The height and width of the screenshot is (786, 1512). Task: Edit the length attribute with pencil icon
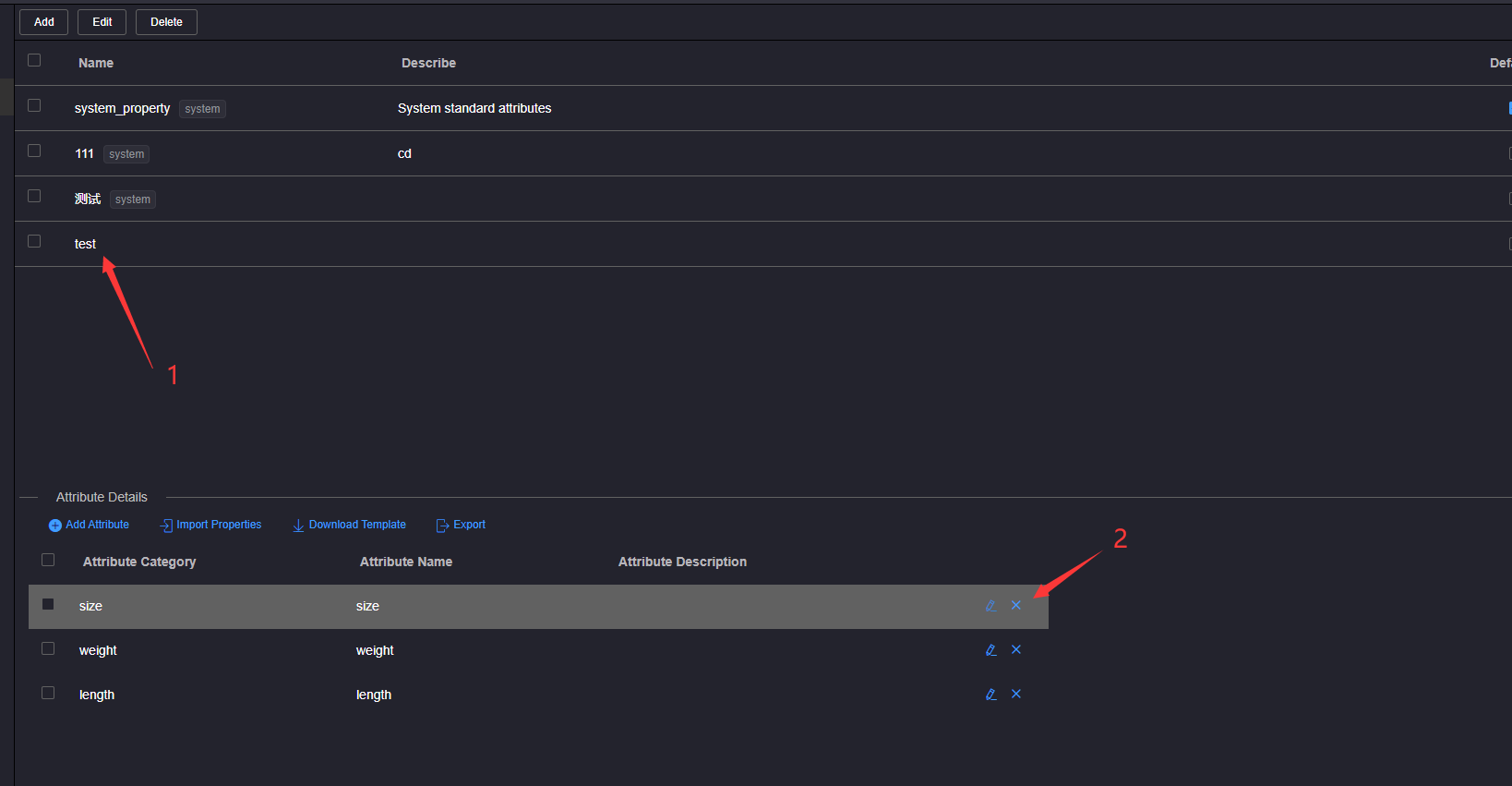(x=990, y=695)
